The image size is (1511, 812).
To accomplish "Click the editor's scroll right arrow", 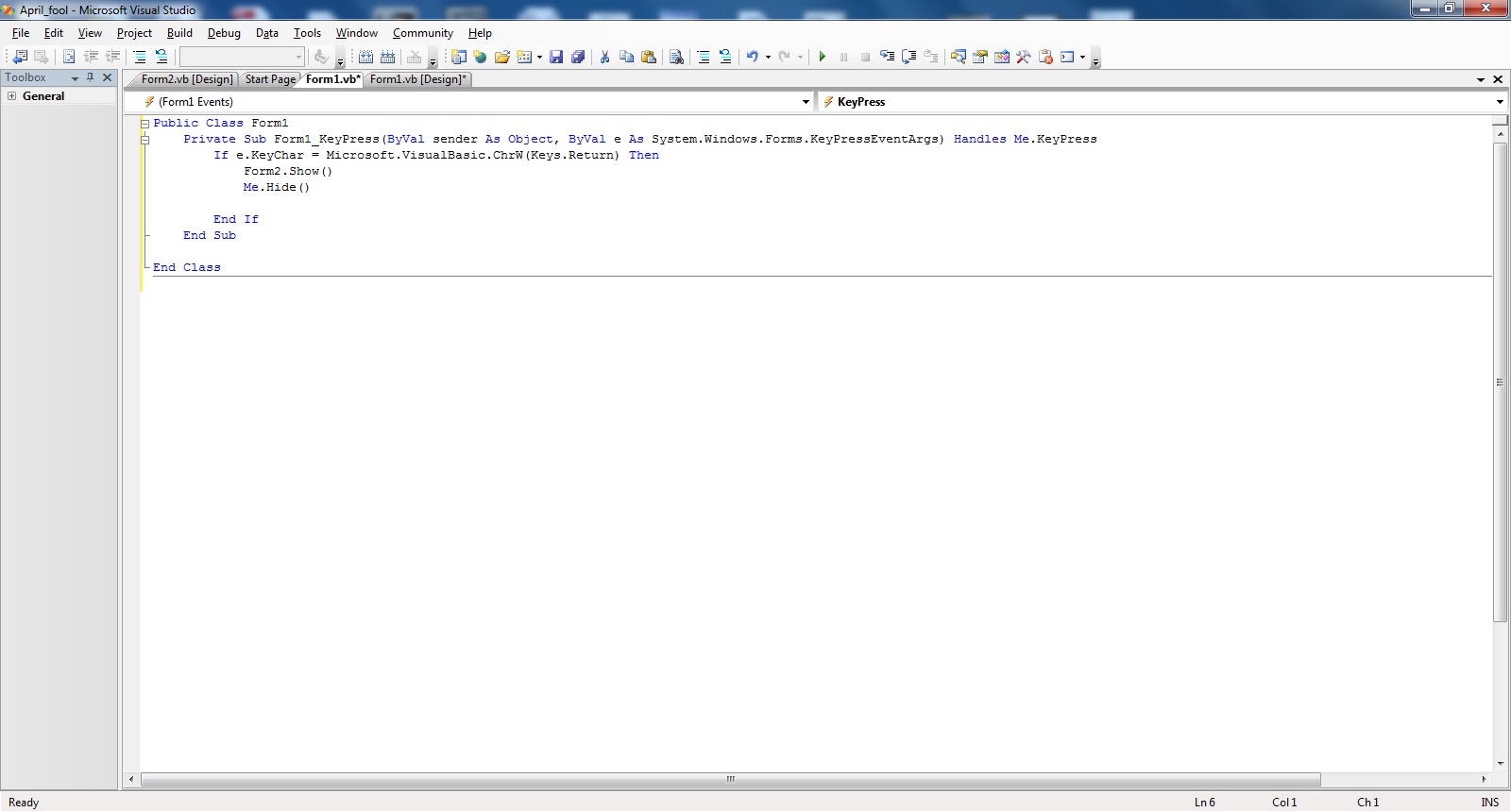I will (1484, 780).
